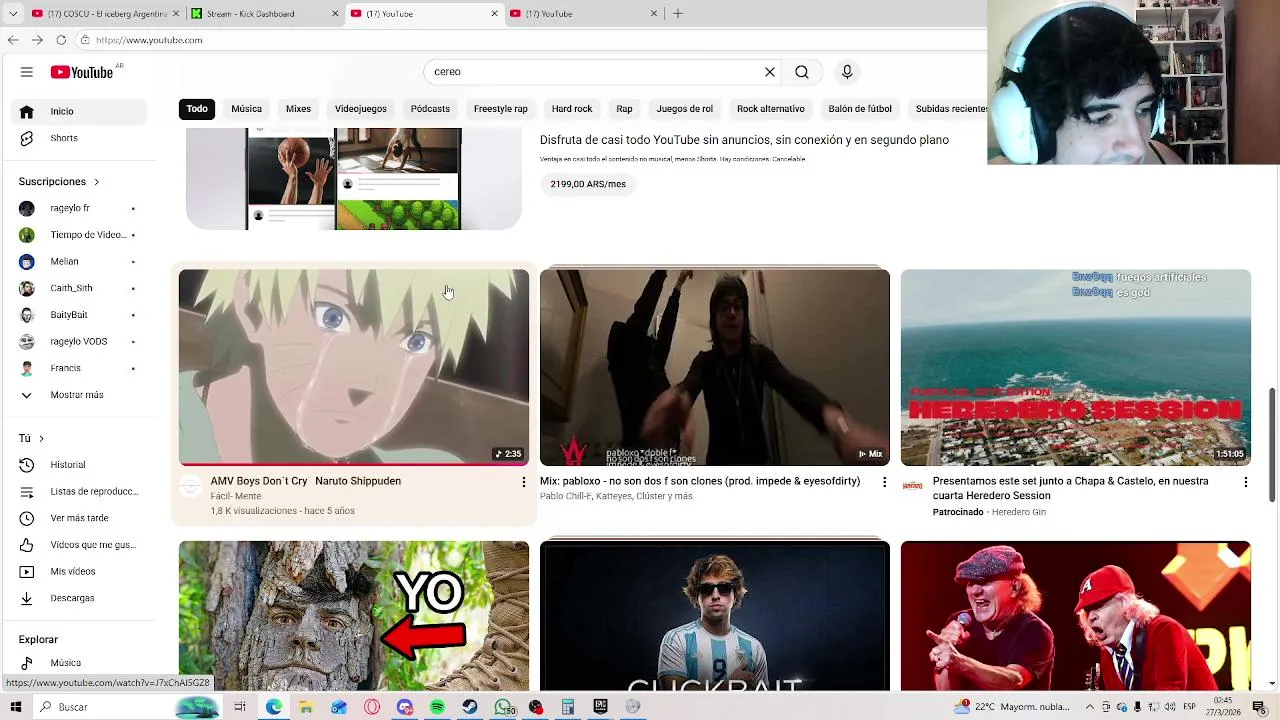Open Listas de reproducción in sidebar
Image resolution: width=1280 pixels, height=720 pixels.
click(x=78, y=491)
